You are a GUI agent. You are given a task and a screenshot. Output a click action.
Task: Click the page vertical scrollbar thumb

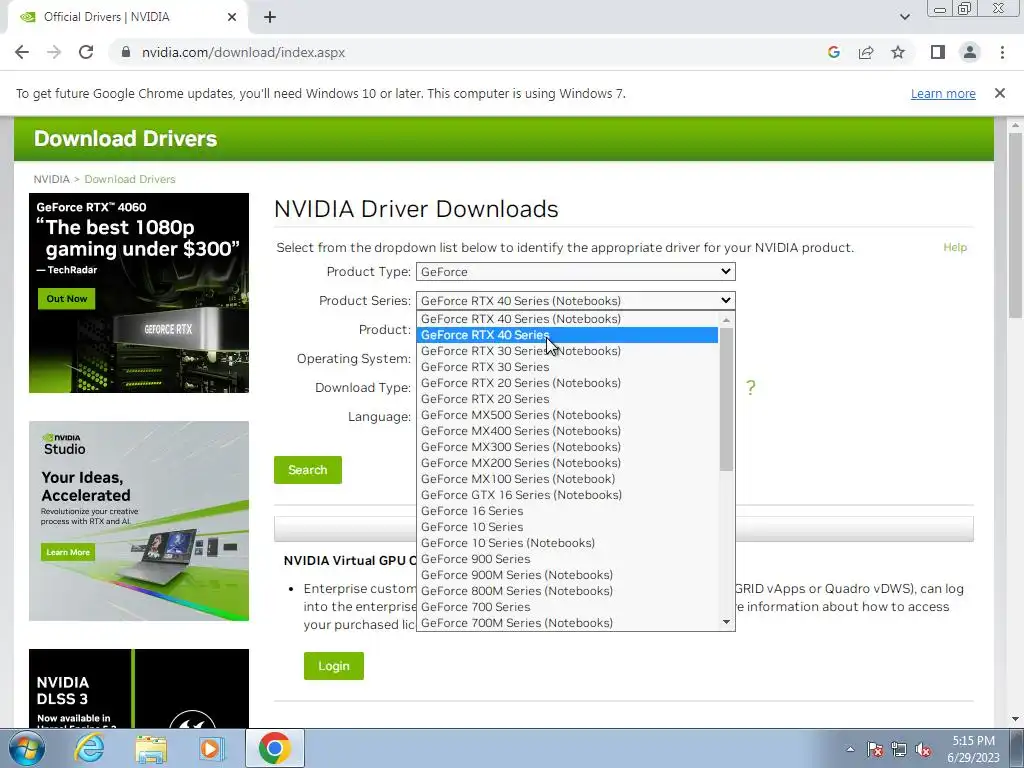click(1016, 225)
